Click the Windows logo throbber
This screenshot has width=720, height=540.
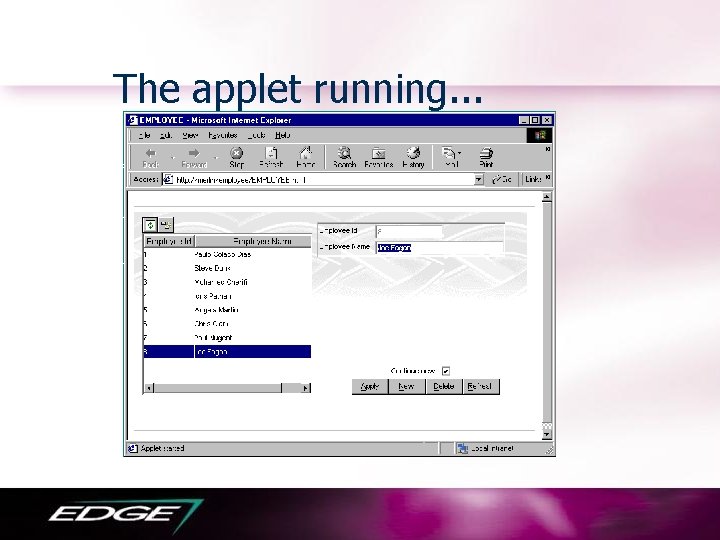point(539,135)
